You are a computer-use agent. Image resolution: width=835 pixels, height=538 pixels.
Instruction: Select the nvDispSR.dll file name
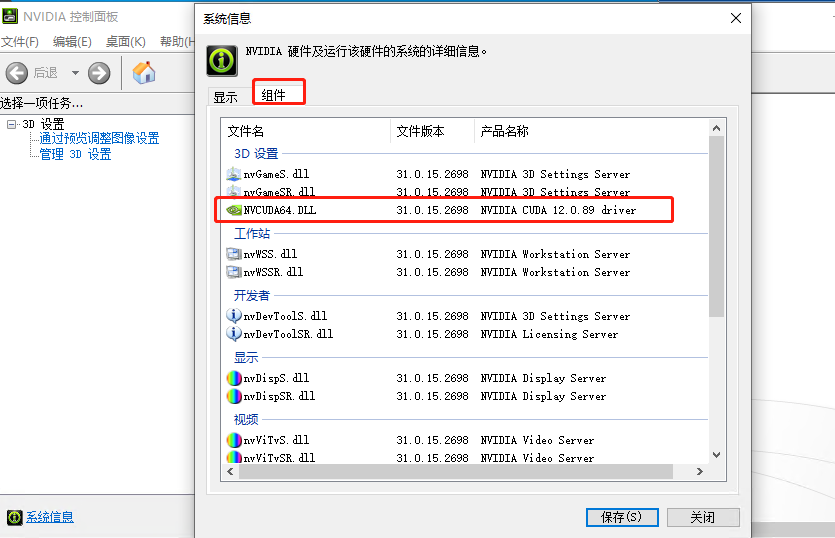pos(279,396)
